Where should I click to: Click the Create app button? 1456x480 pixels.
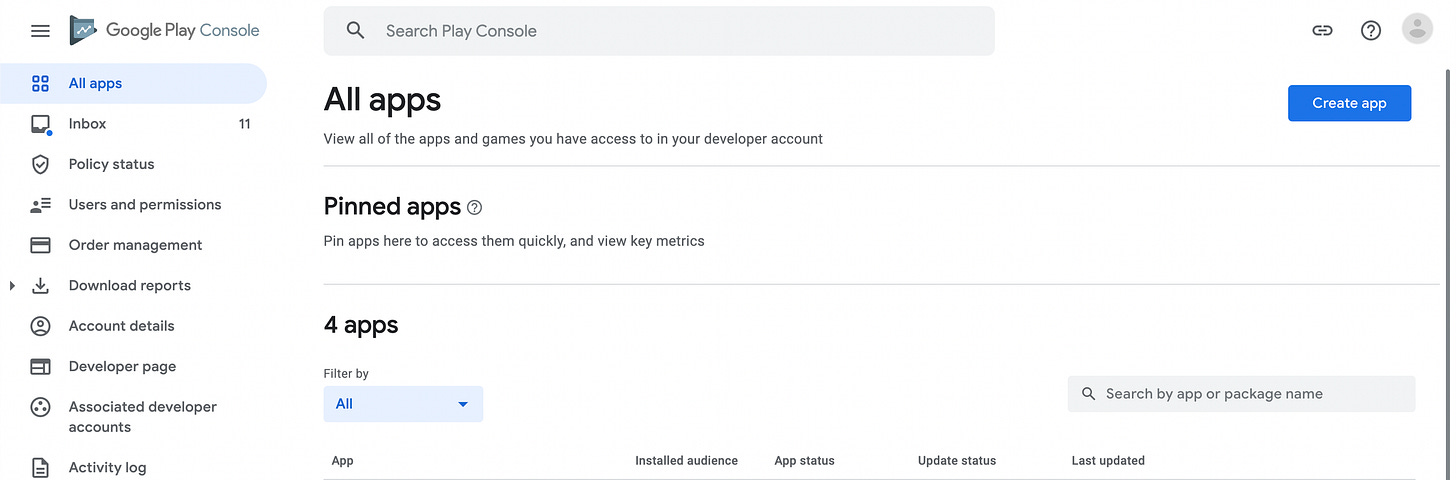point(1349,103)
